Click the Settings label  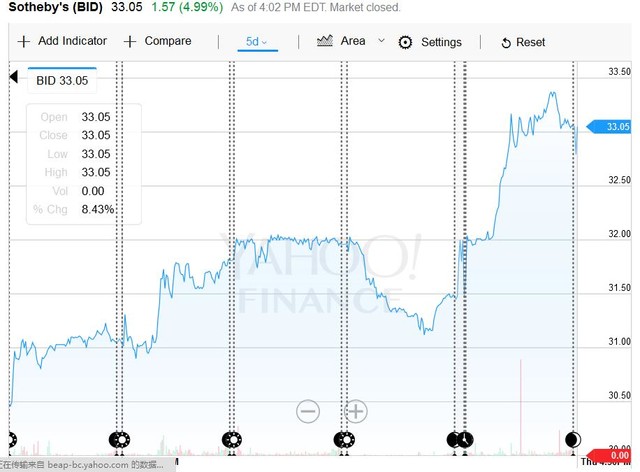pyautogui.click(x=441, y=42)
